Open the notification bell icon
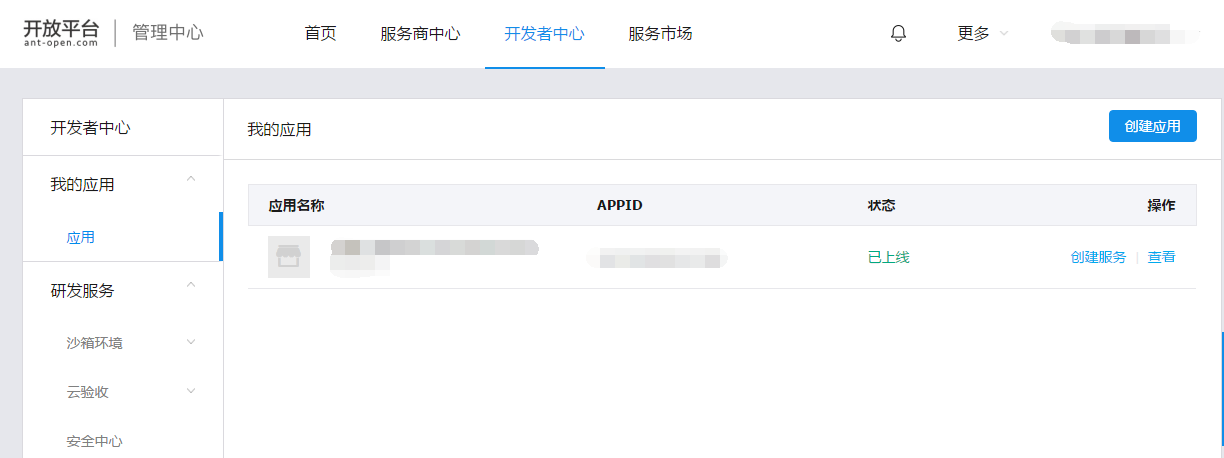1224x458 pixels. click(x=898, y=34)
